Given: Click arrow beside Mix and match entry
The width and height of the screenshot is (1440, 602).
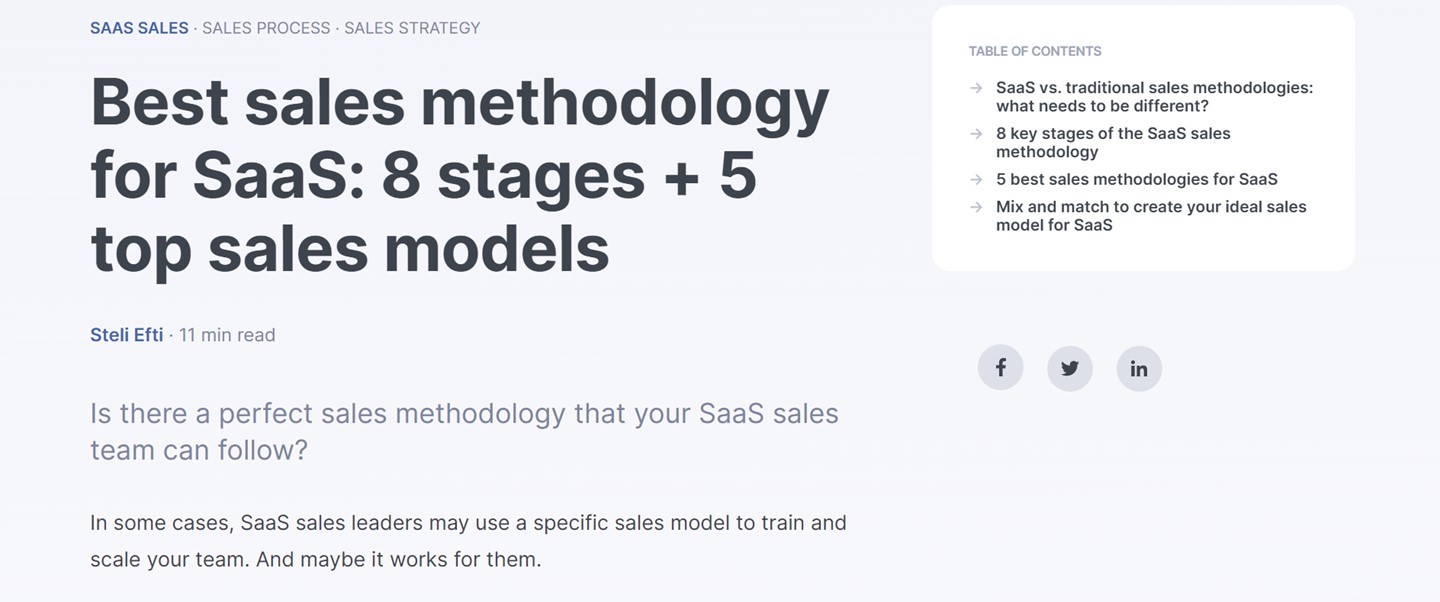Looking at the screenshot, I should pyautogui.click(x=976, y=207).
